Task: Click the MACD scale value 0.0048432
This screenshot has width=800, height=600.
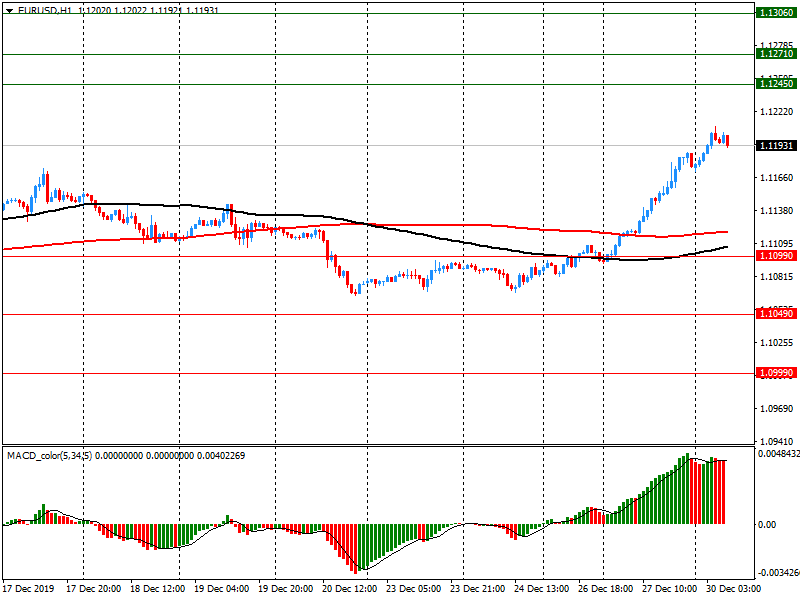Action: (x=777, y=454)
